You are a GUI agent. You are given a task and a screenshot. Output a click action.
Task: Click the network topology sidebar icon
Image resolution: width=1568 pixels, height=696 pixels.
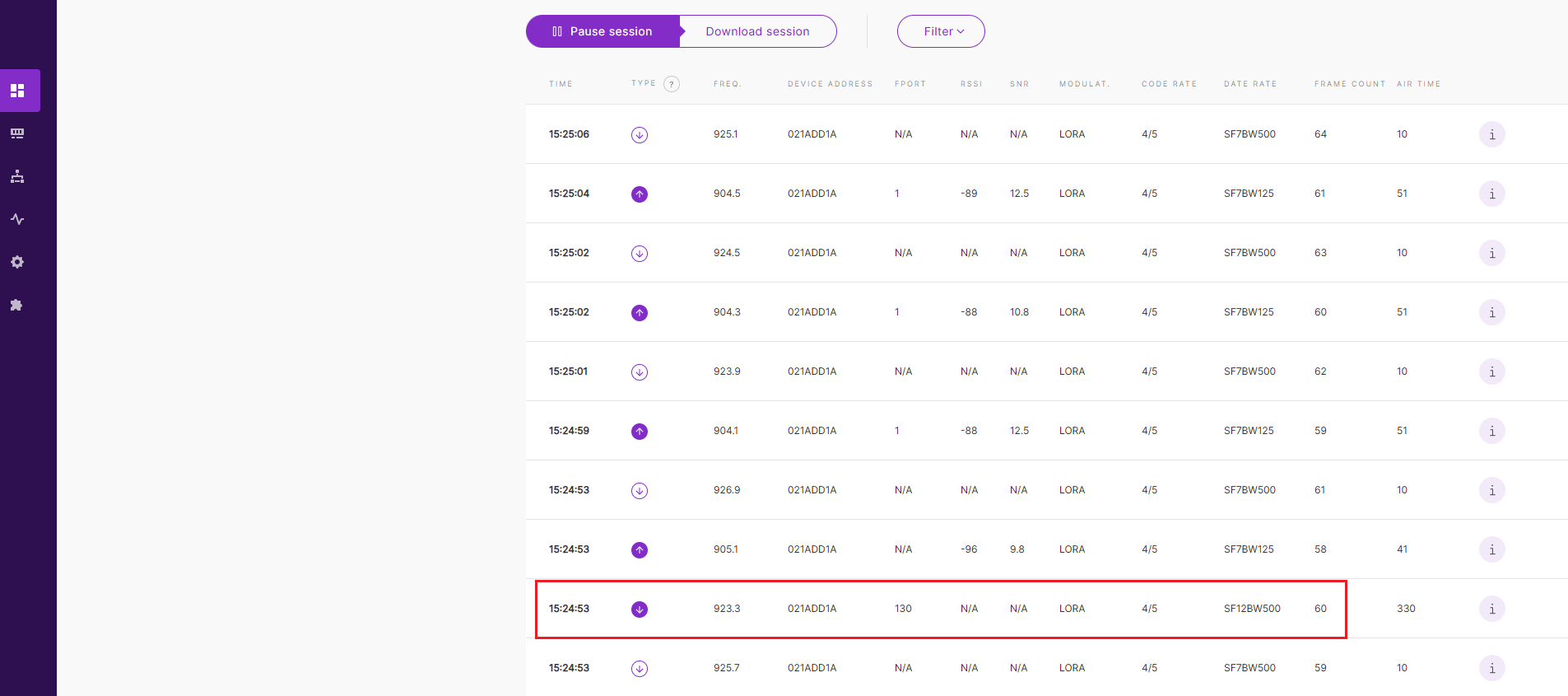(17, 176)
